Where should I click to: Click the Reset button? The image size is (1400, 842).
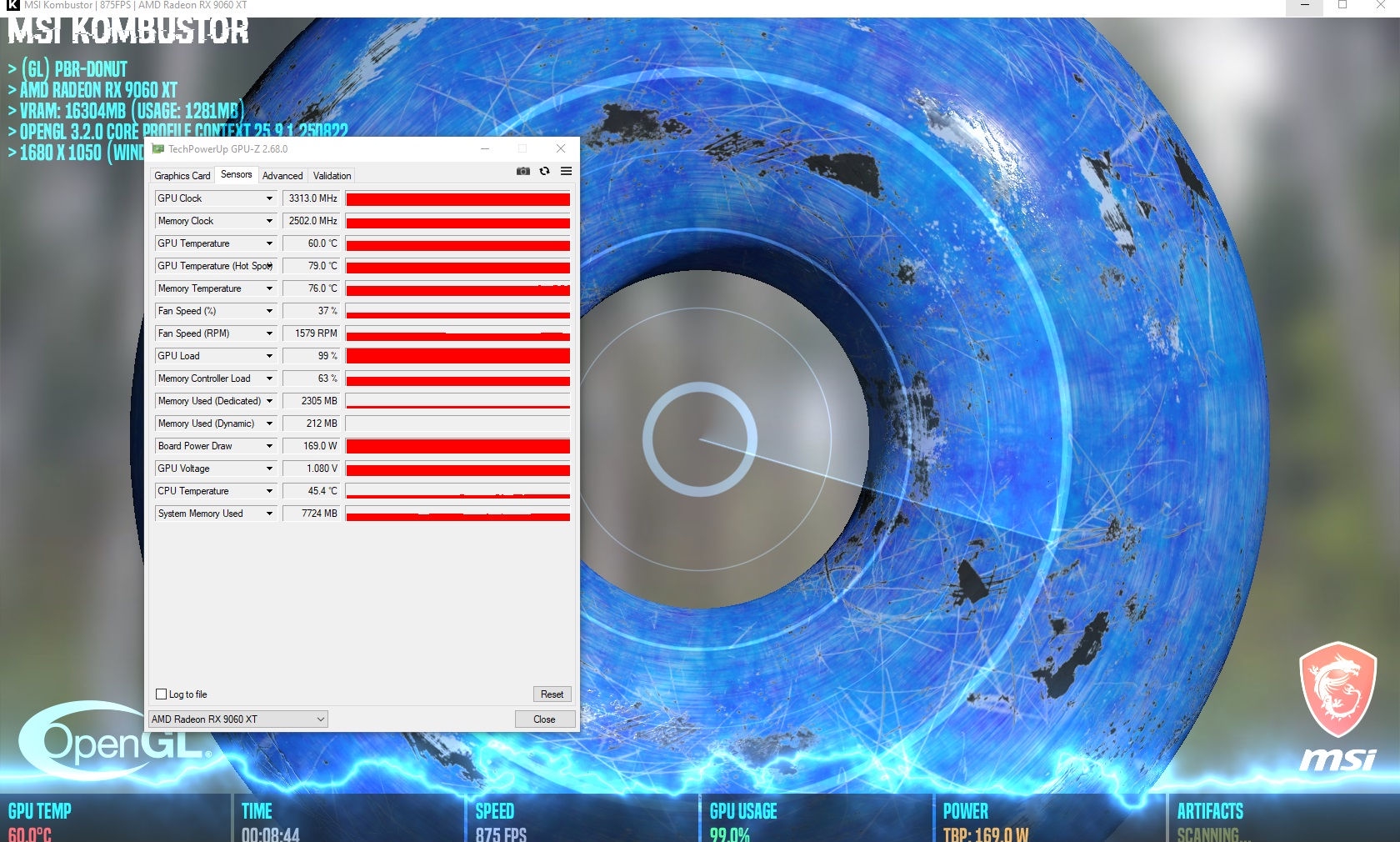[x=552, y=694]
